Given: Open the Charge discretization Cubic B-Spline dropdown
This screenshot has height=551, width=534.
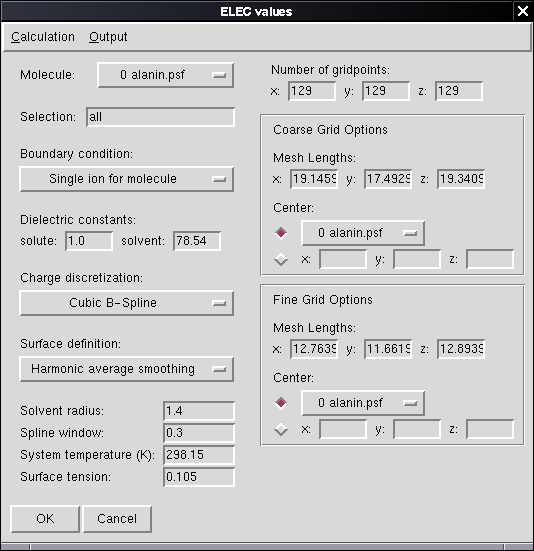Looking at the screenshot, I should tap(126, 303).
